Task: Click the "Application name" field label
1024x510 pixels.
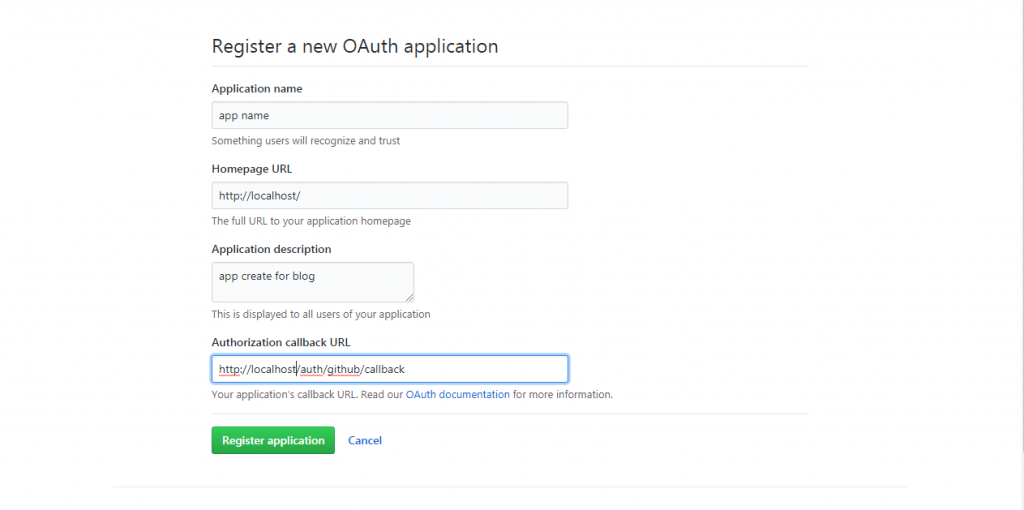Action: (x=257, y=89)
